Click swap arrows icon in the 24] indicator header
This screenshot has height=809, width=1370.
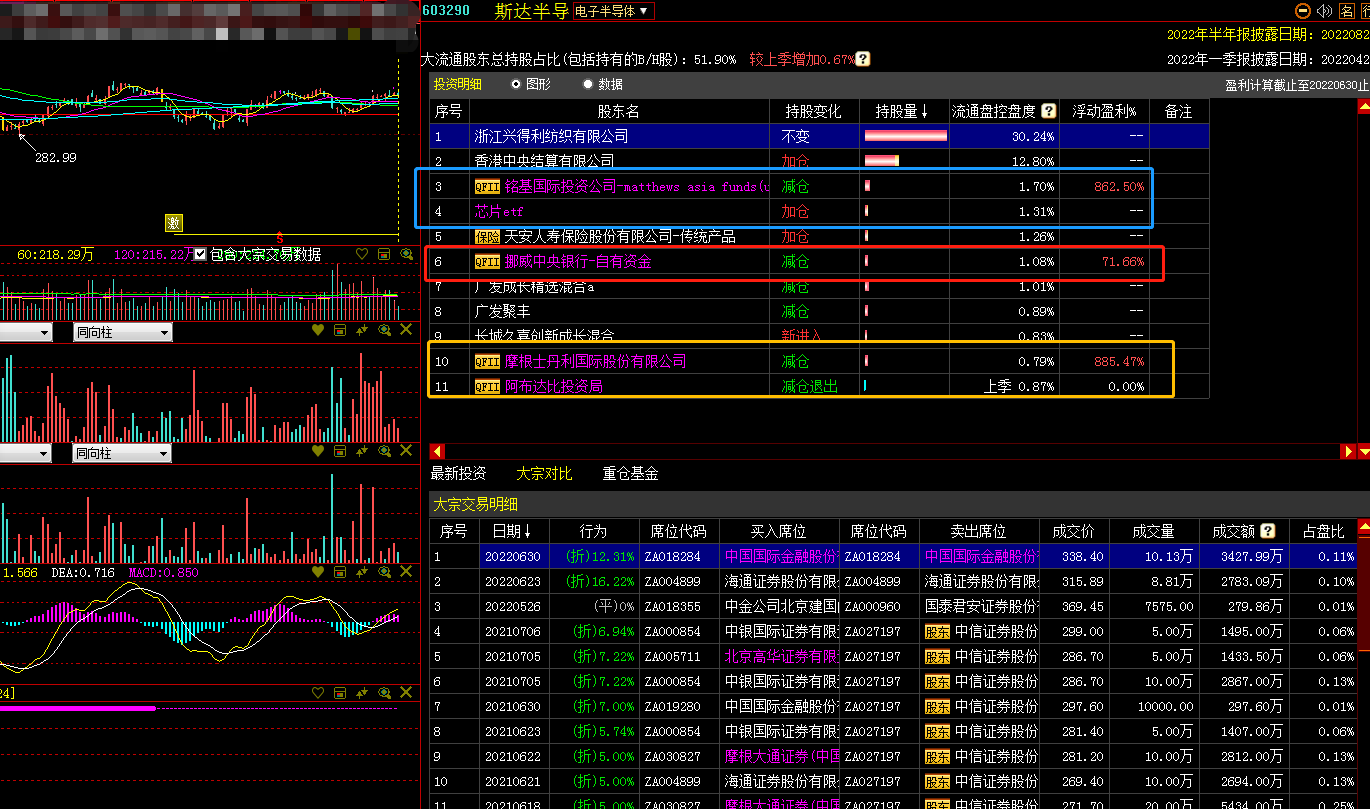tap(362, 692)
